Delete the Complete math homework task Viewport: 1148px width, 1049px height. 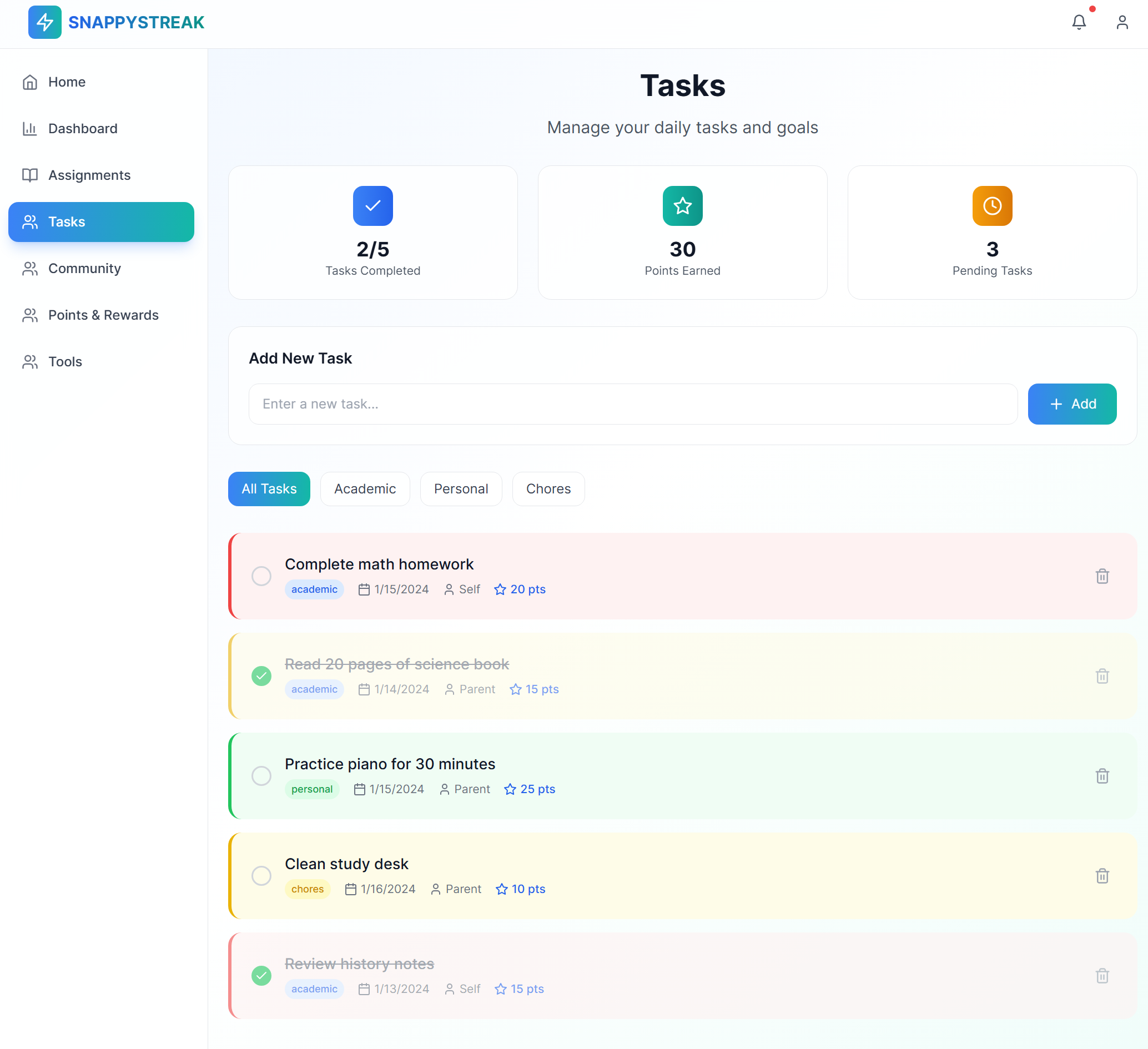pos(1102,576)
